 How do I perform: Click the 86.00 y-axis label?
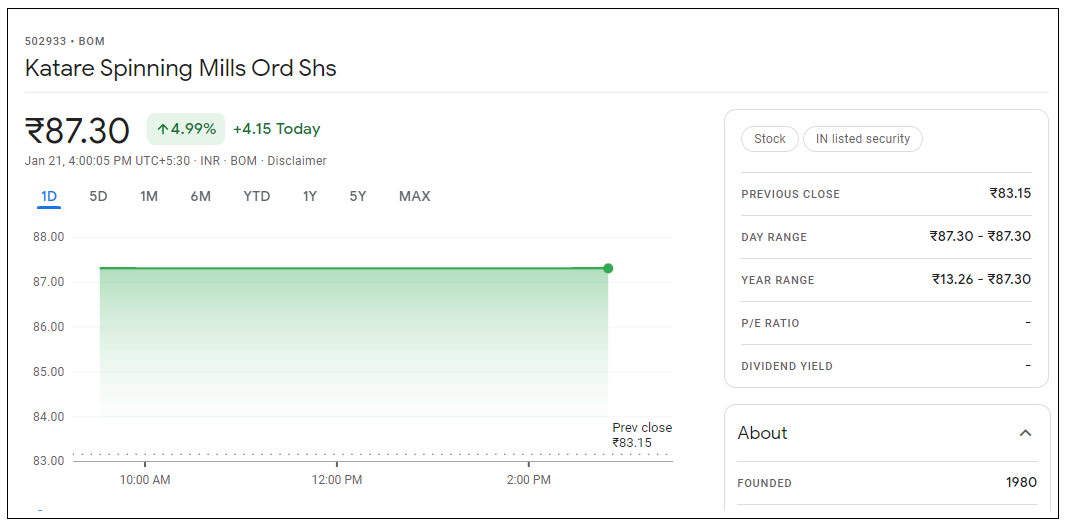48,327
